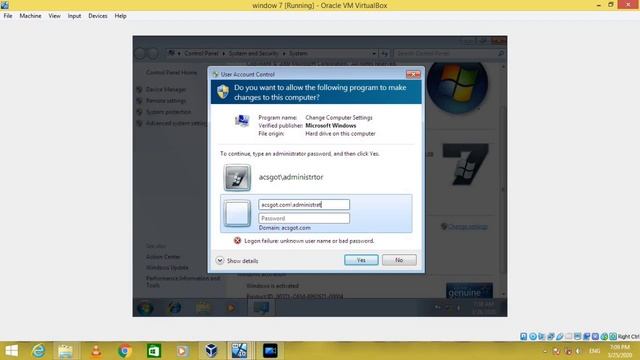
Task: Select the blank other-user account tile
Action: coord(237,213)
